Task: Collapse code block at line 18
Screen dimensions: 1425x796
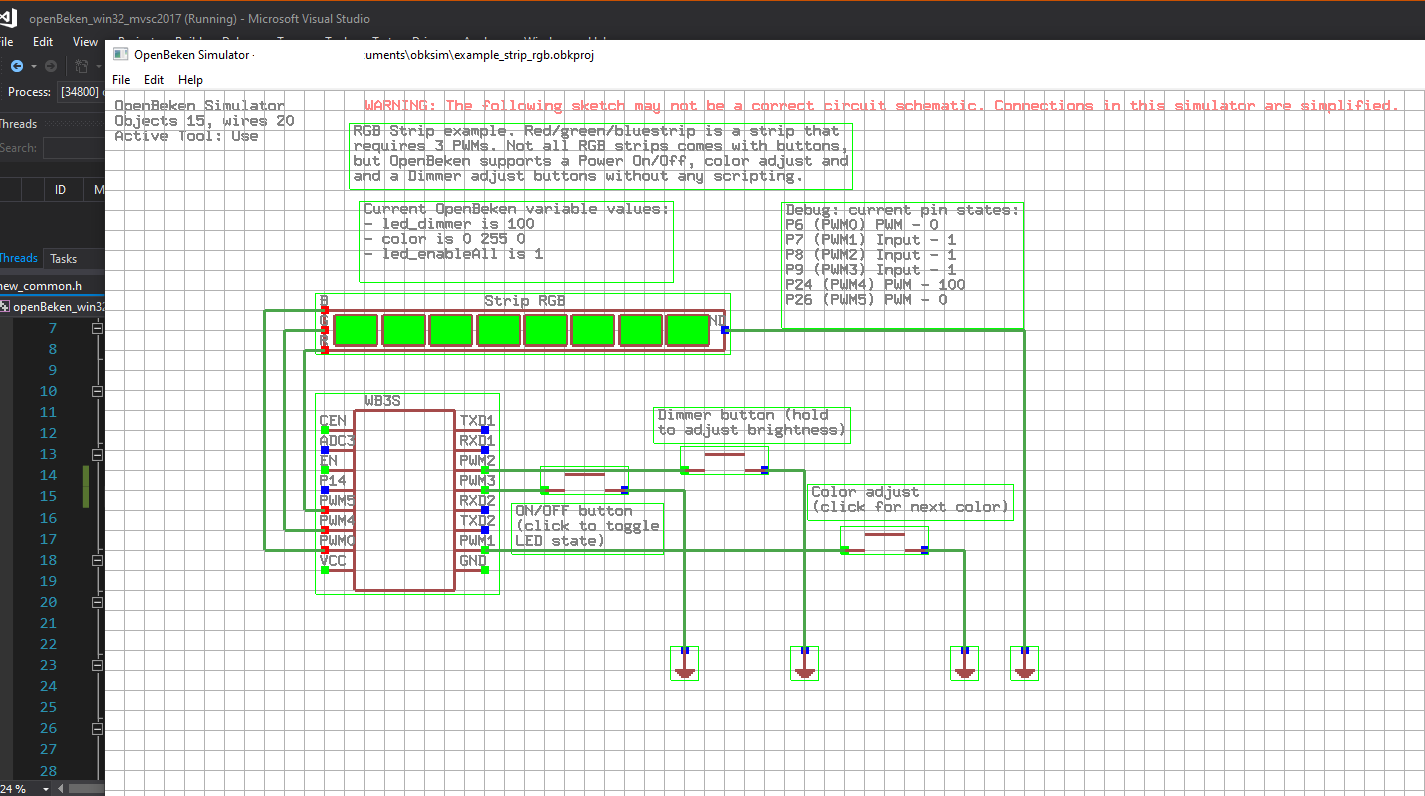Action: tap(98, 560)
